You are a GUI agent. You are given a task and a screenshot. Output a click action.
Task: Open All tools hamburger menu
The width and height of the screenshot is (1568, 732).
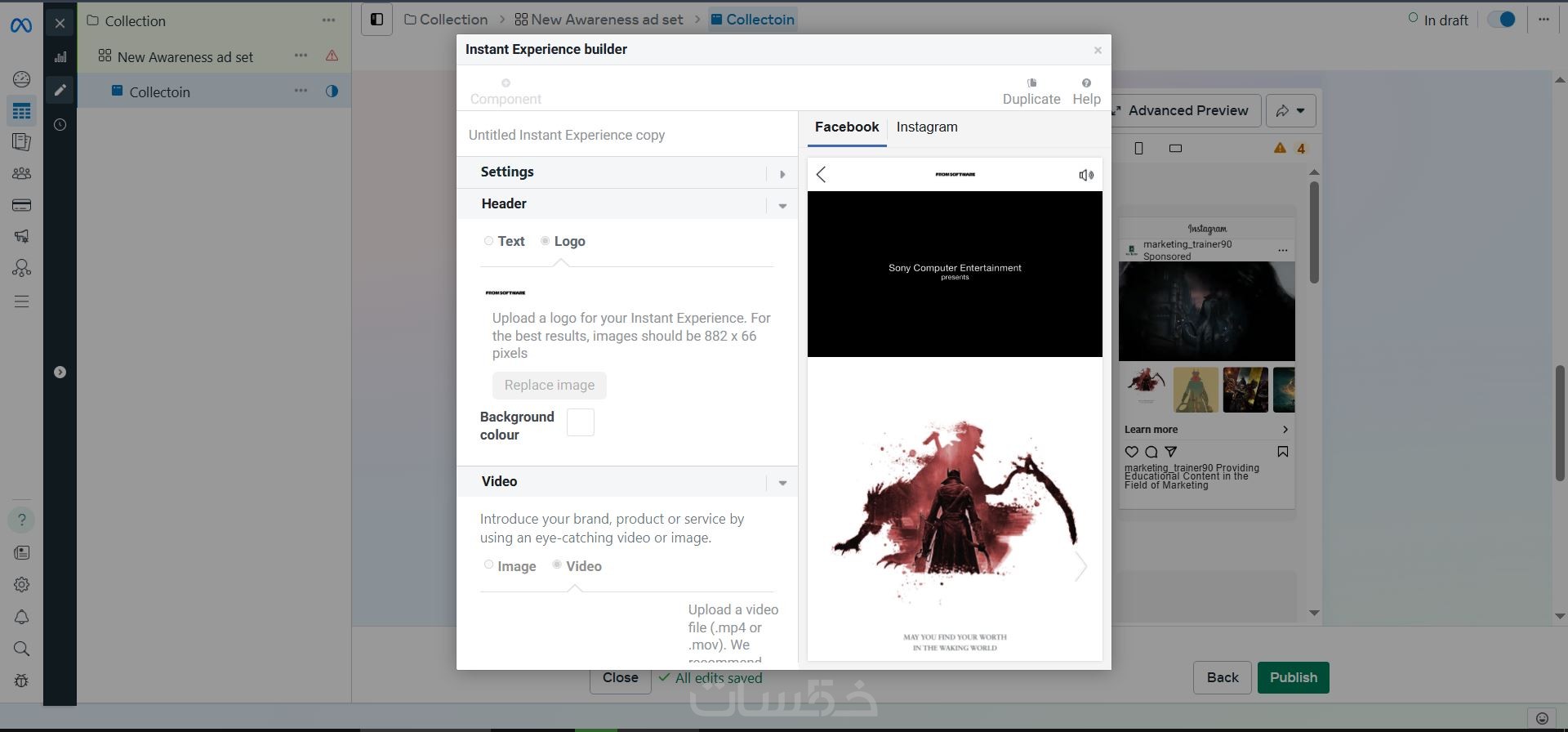(21, 301)
